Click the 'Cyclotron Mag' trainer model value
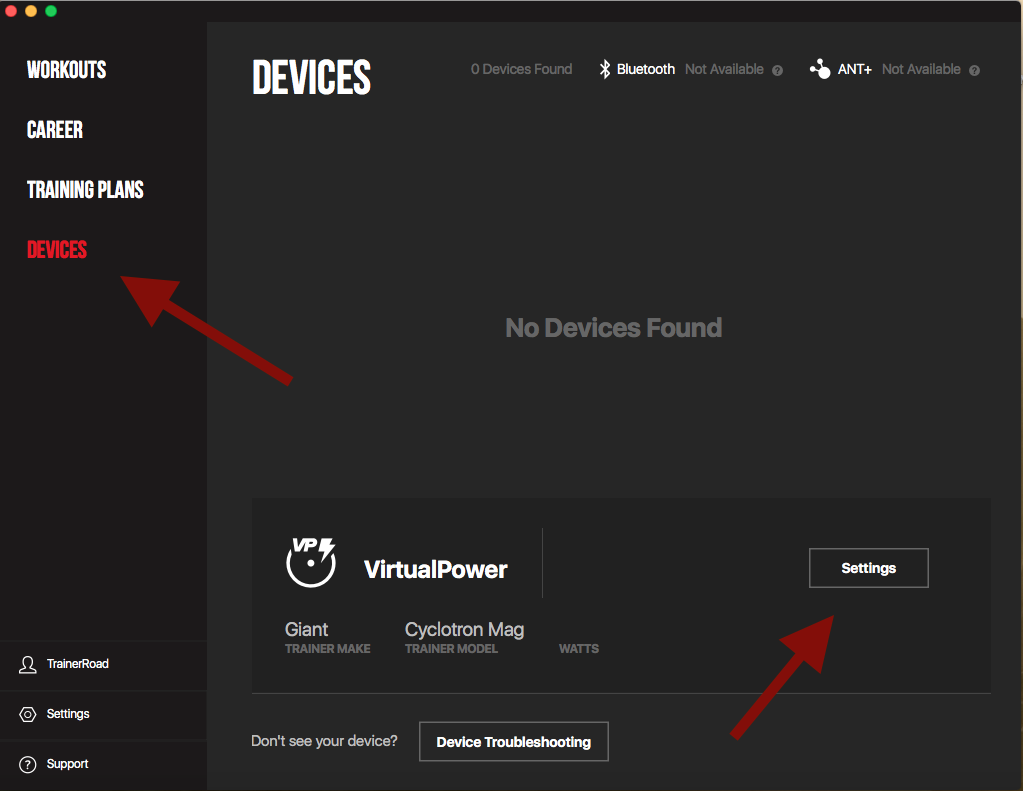This screenshot has width=1023, height=791. click(x=465, y=630)
